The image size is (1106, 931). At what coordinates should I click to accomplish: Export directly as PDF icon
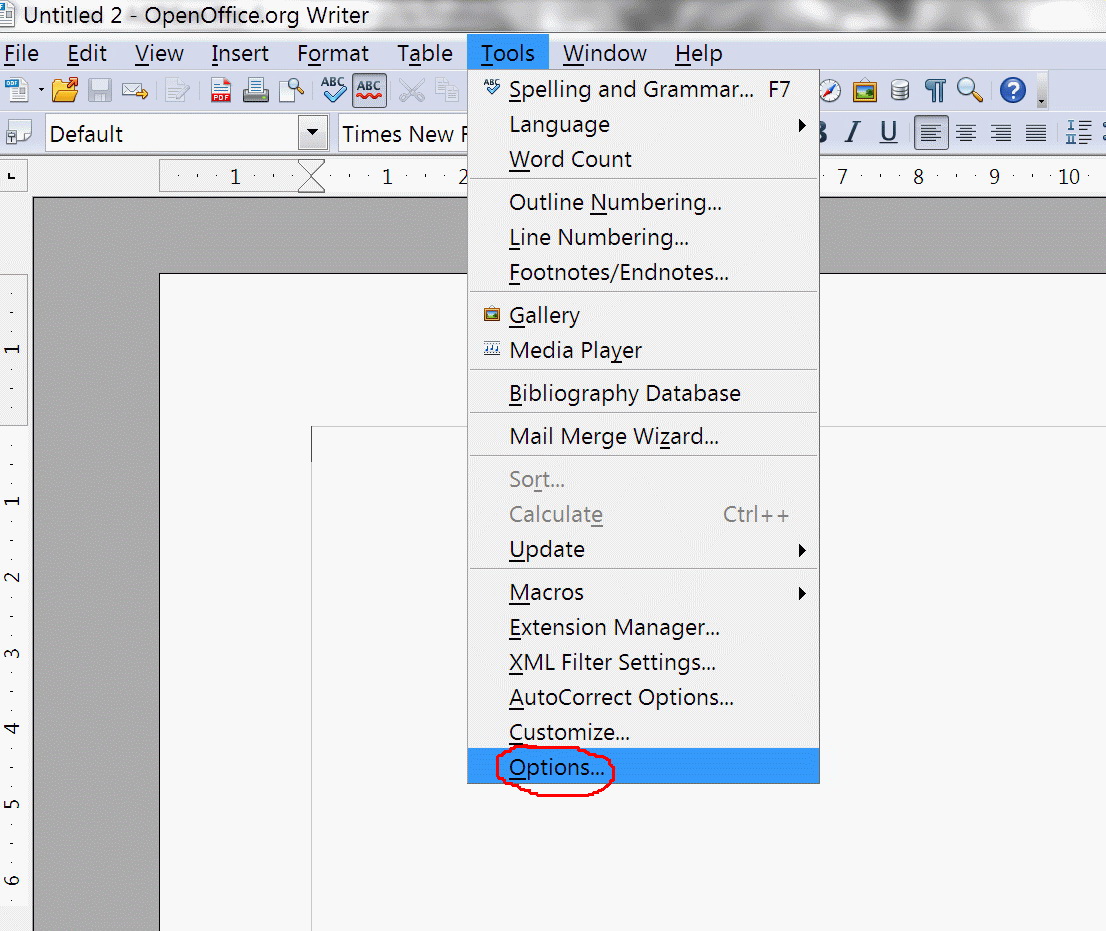(x=221, y=90)
